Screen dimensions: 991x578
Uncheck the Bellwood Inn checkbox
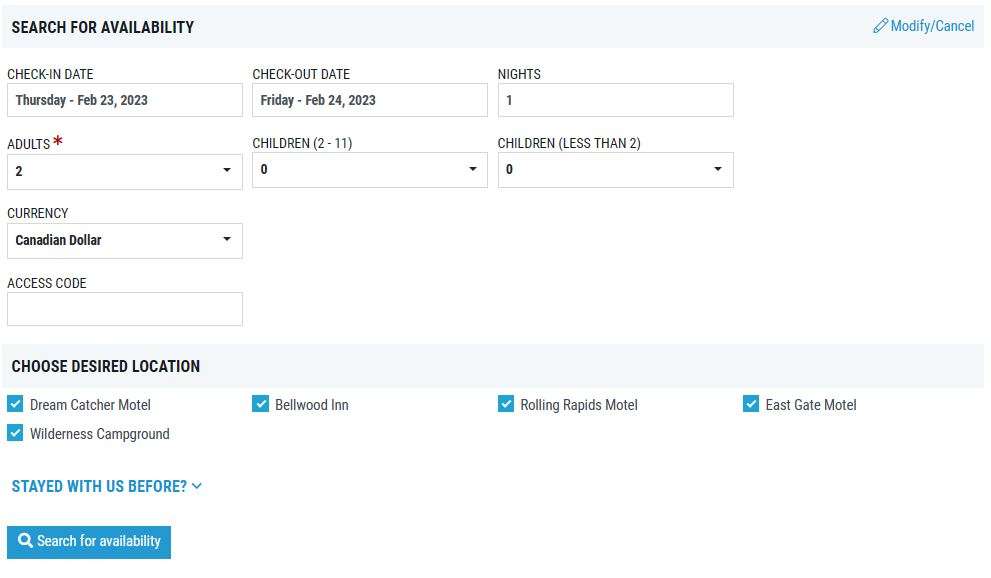260,404
